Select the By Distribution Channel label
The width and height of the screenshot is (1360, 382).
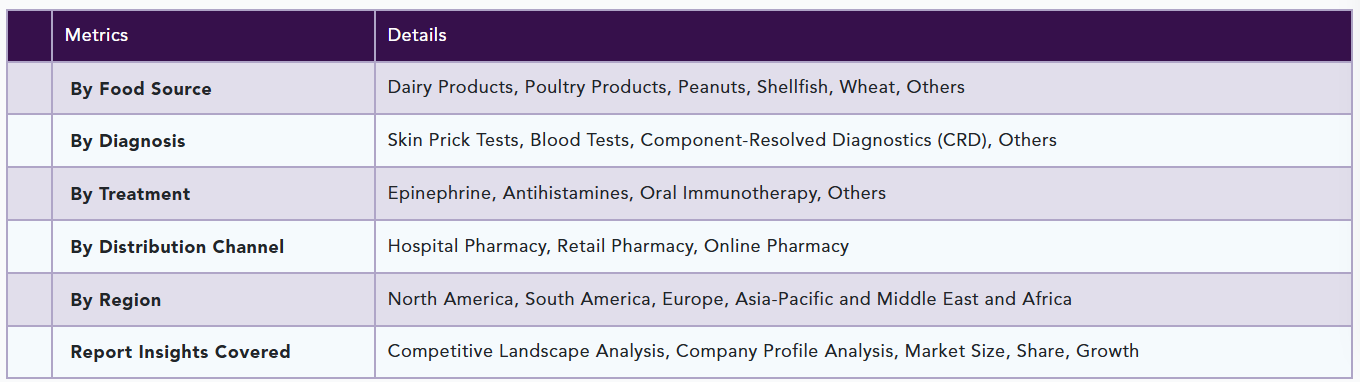point(177,247)
